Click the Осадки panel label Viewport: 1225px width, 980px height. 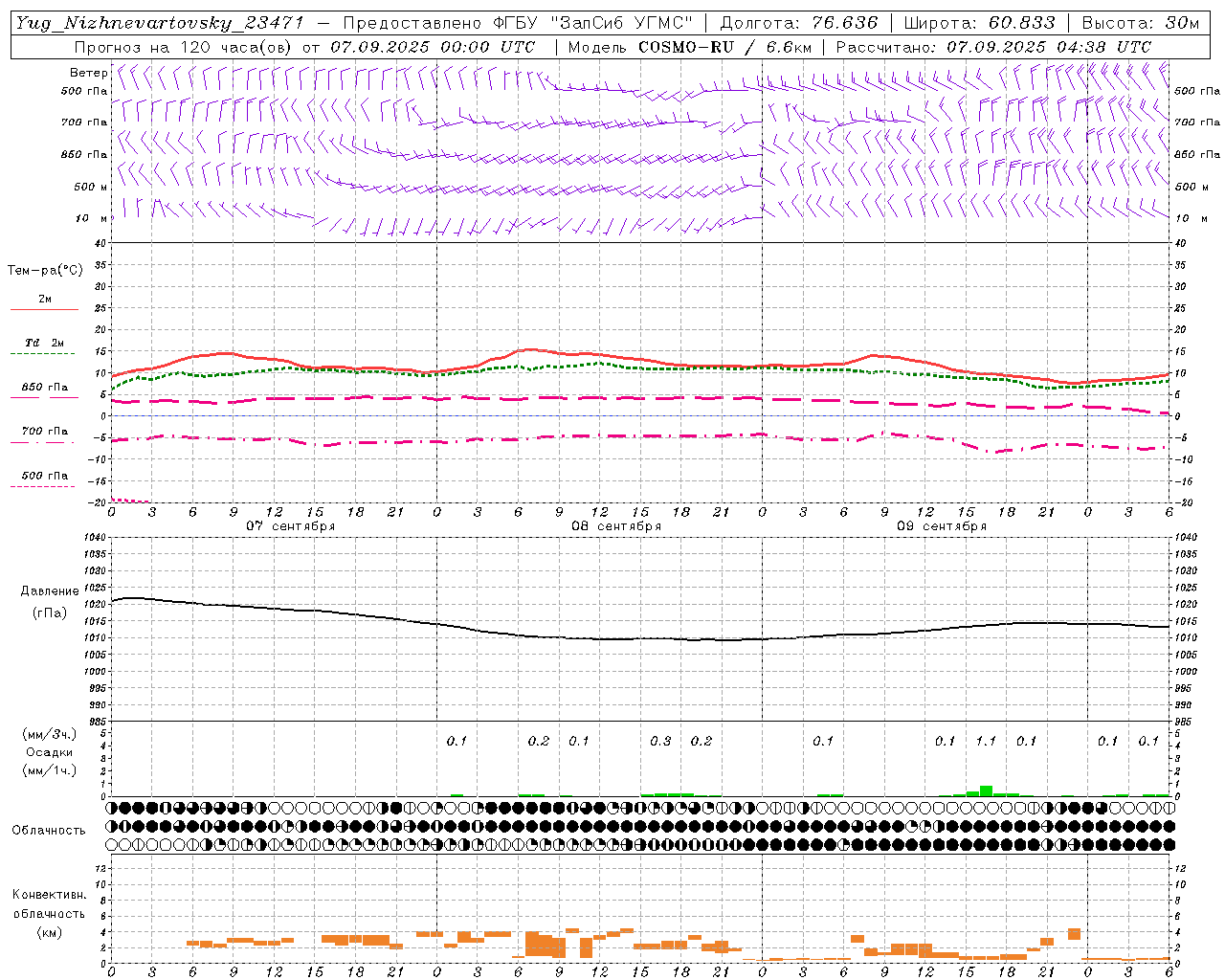[x=50, y=752]
